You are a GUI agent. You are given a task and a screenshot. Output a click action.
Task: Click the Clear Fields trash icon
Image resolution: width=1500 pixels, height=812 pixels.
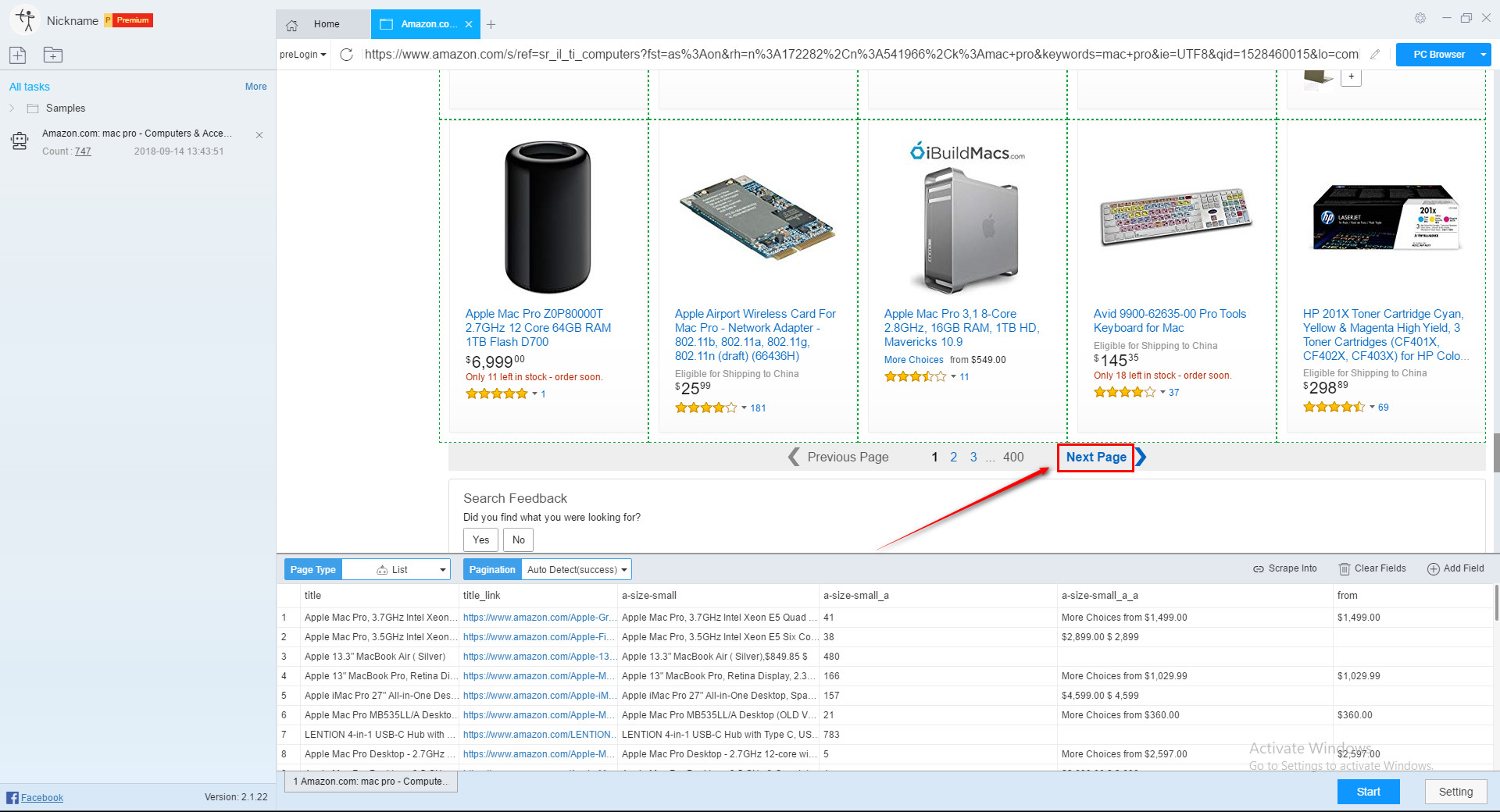(1345, 569)
